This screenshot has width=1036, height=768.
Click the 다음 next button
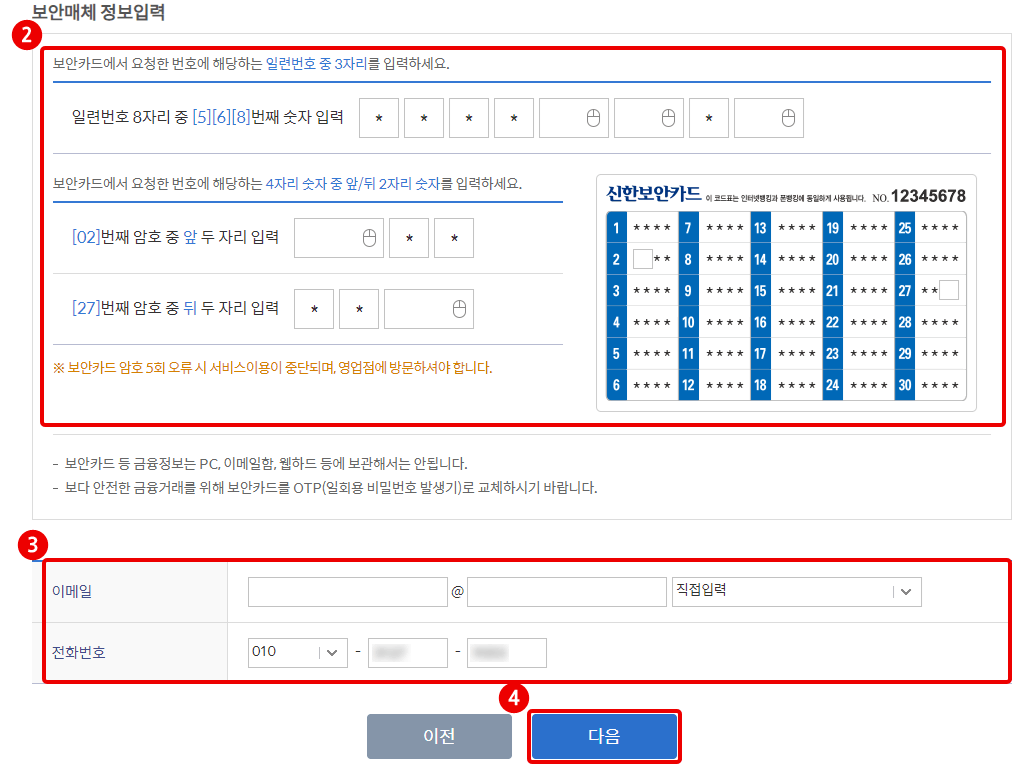click(x=605, y=736)
